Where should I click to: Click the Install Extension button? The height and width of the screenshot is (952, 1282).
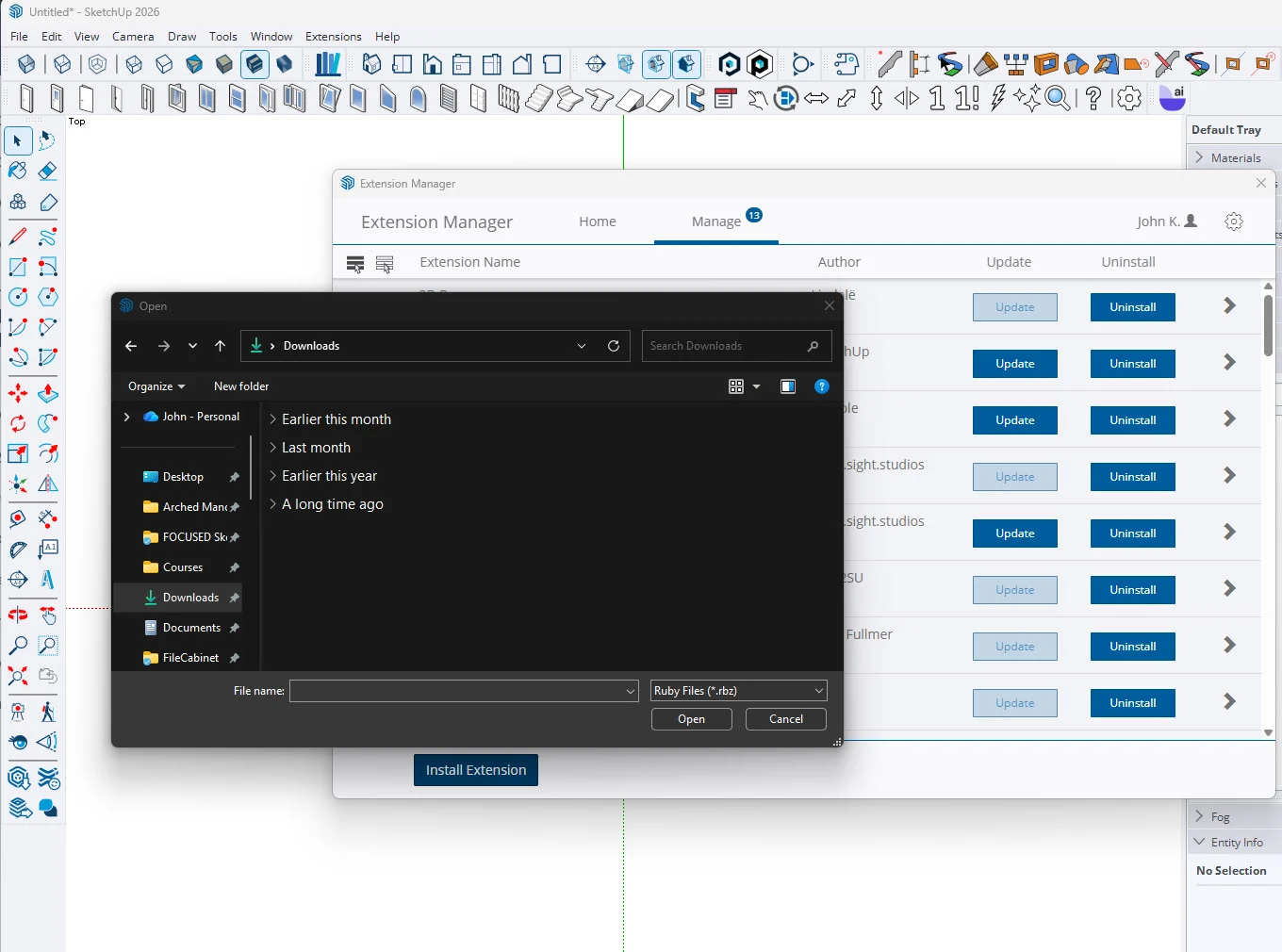point(476,770)
